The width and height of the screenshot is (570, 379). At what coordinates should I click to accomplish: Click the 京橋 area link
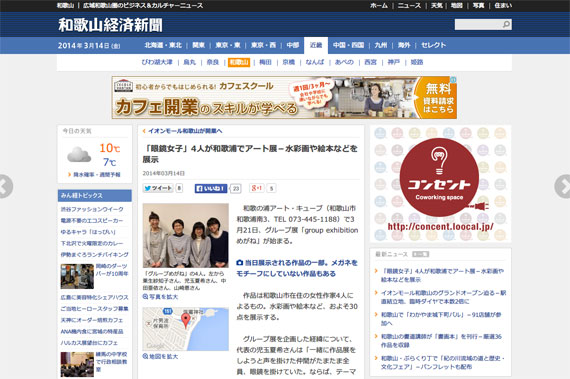[289, 62]
